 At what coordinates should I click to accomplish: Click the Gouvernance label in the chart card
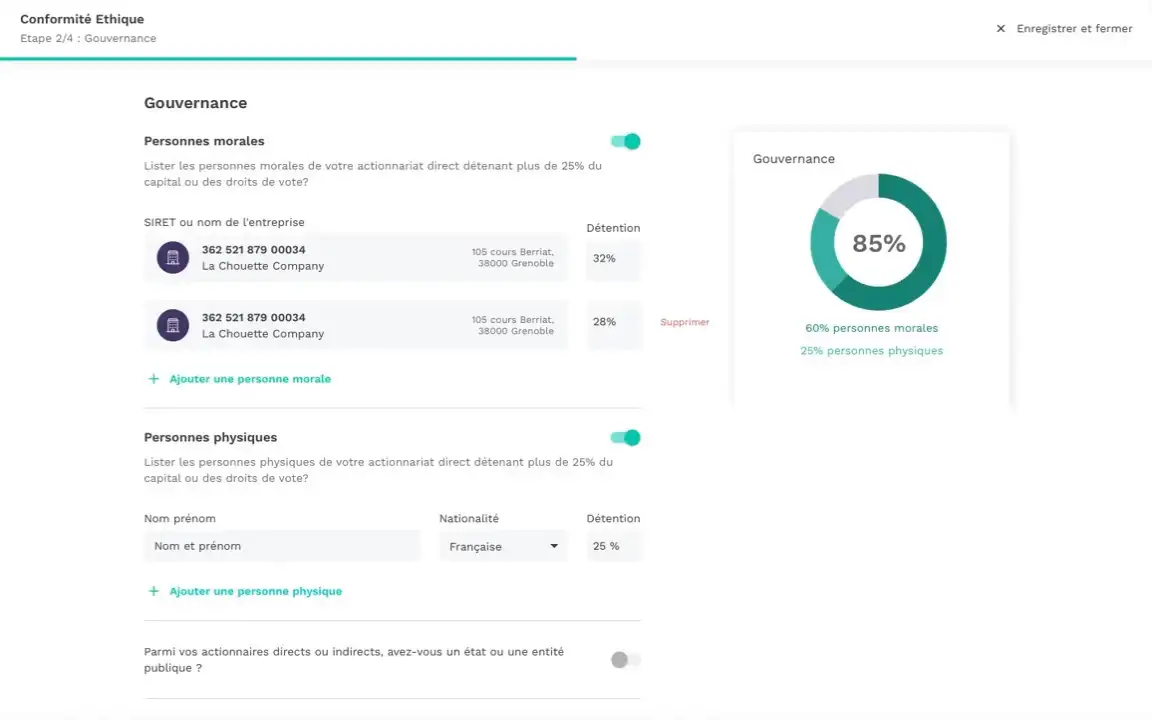pyautogui.click(x=793, y=159)
